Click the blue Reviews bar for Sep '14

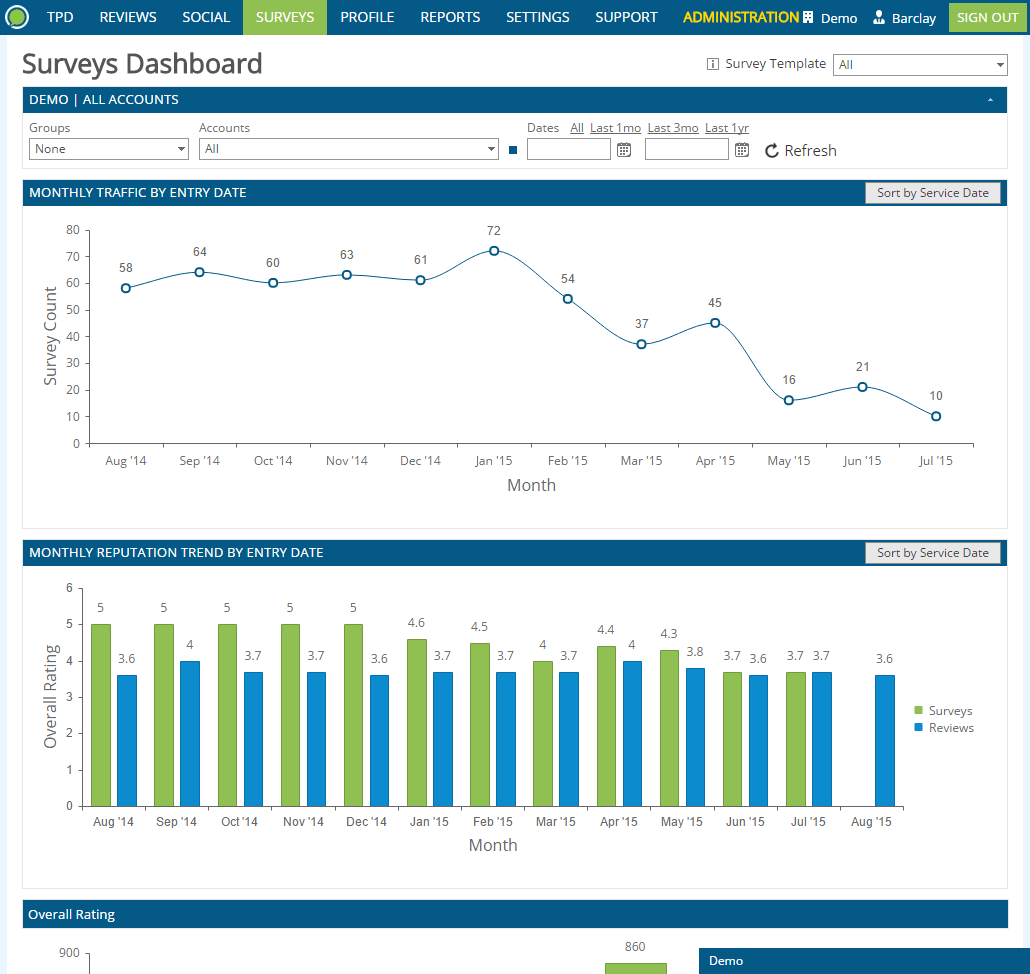(x=190, y=734)
